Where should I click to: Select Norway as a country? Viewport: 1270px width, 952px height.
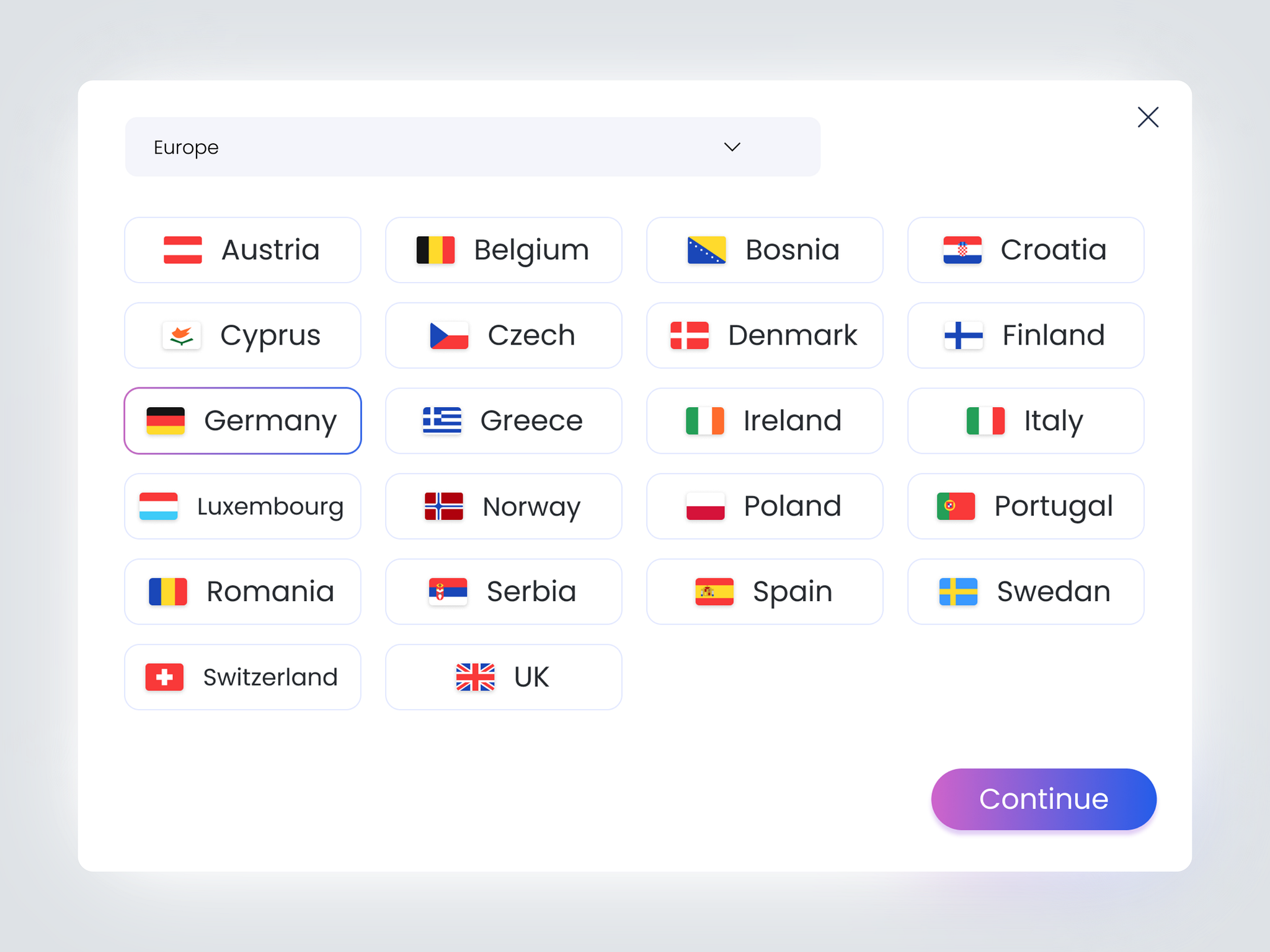tap(504, 506)
